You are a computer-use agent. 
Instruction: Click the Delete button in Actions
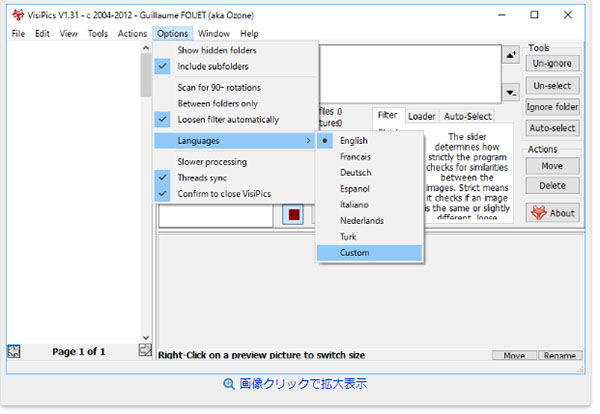point(552,185)
